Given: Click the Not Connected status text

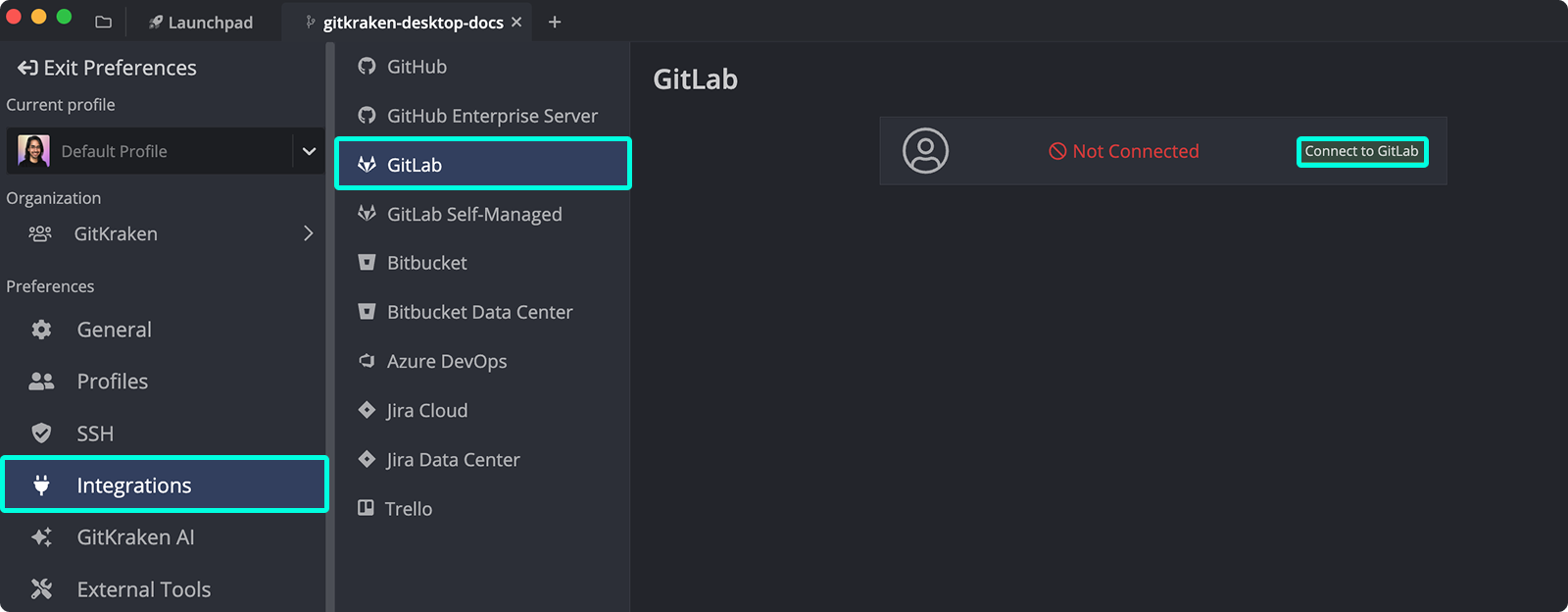Looking at the screenshot, I should pyautogui.click(x=1135, y=151).
